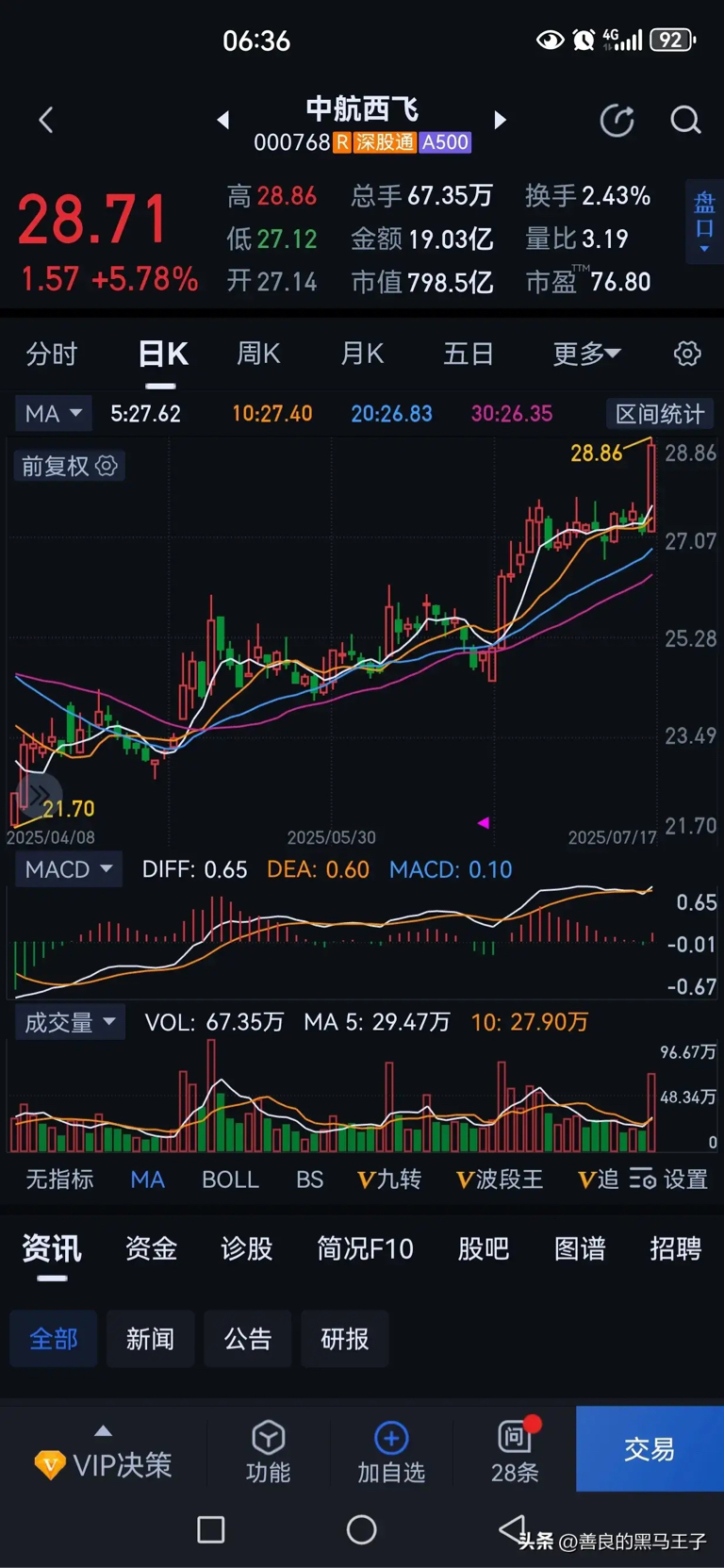Select 无指标 overlay option
Image resolution: width=724 pixels, height=1568 pixels.
(x=59, y=1179)
